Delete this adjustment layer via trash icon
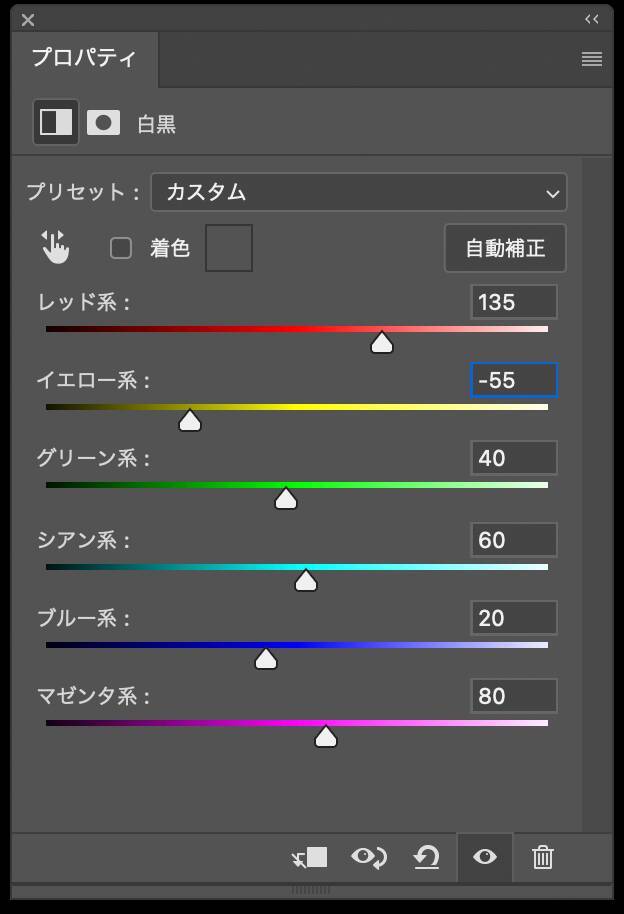624x914 pixels. 542,857
